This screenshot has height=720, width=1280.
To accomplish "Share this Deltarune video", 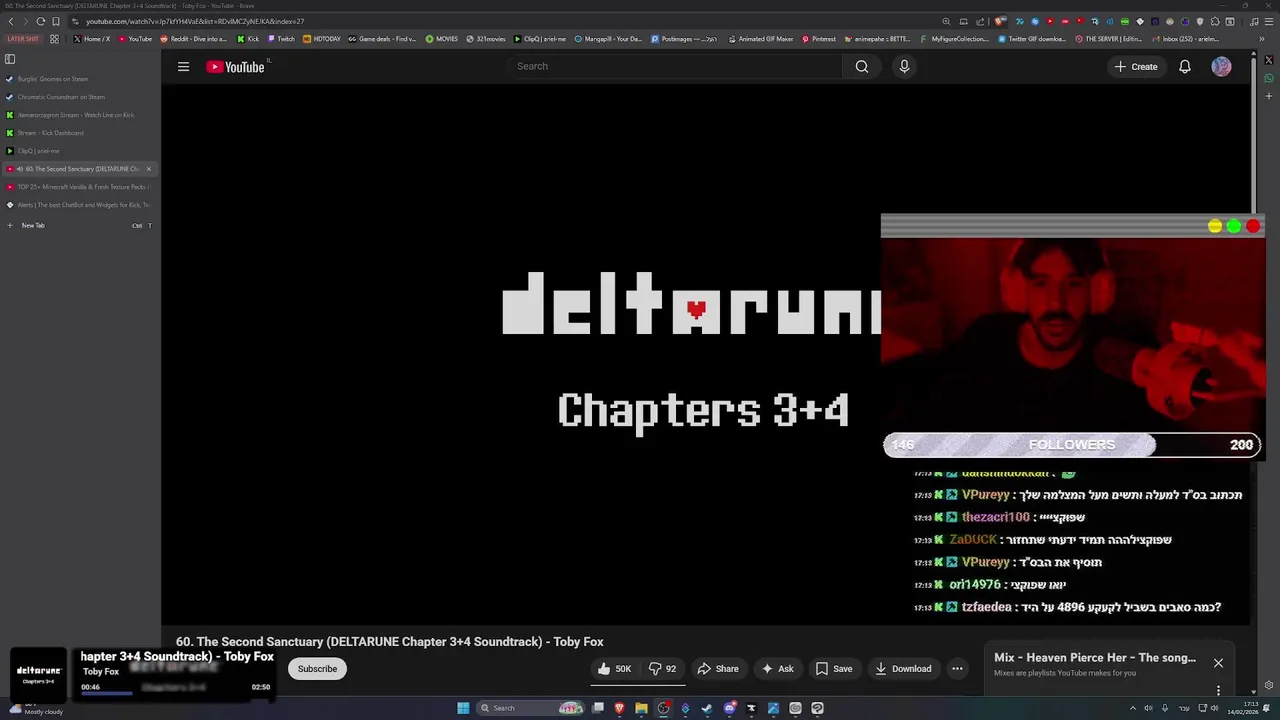I will 718,669.
